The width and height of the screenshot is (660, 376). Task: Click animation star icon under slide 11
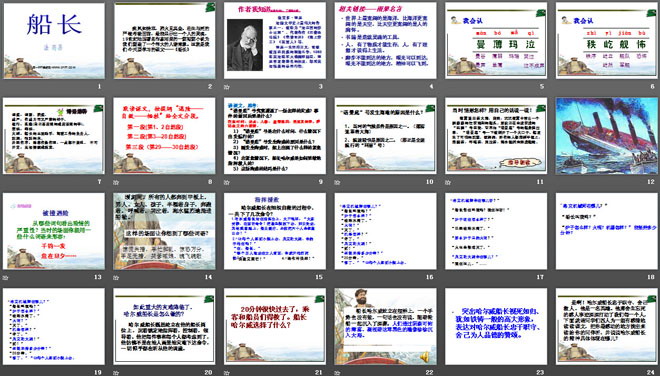point(448,182)
